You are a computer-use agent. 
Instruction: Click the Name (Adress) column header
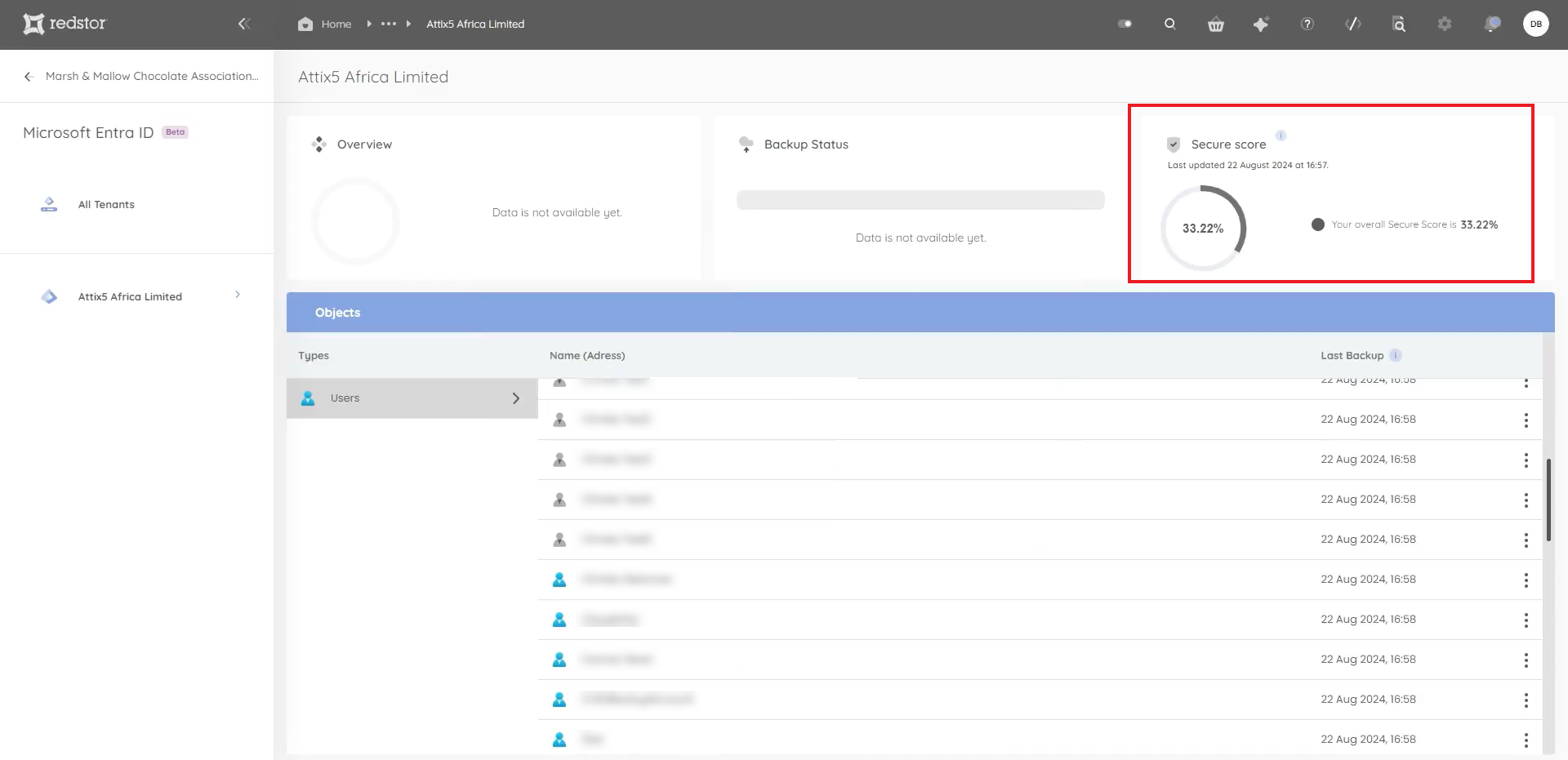click(x=587, y=356)
